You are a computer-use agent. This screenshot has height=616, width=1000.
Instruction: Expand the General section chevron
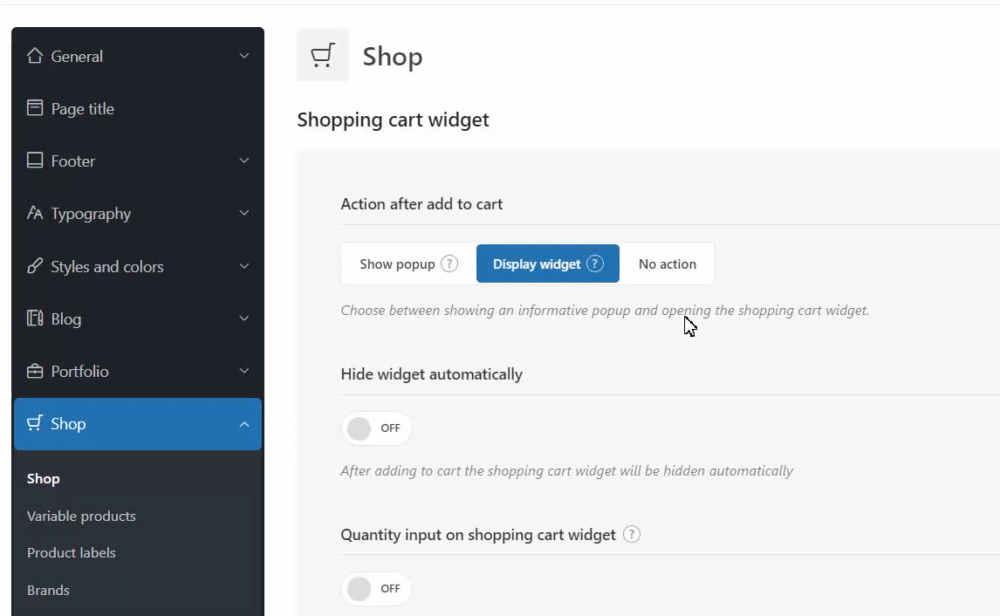pos(244,56)
